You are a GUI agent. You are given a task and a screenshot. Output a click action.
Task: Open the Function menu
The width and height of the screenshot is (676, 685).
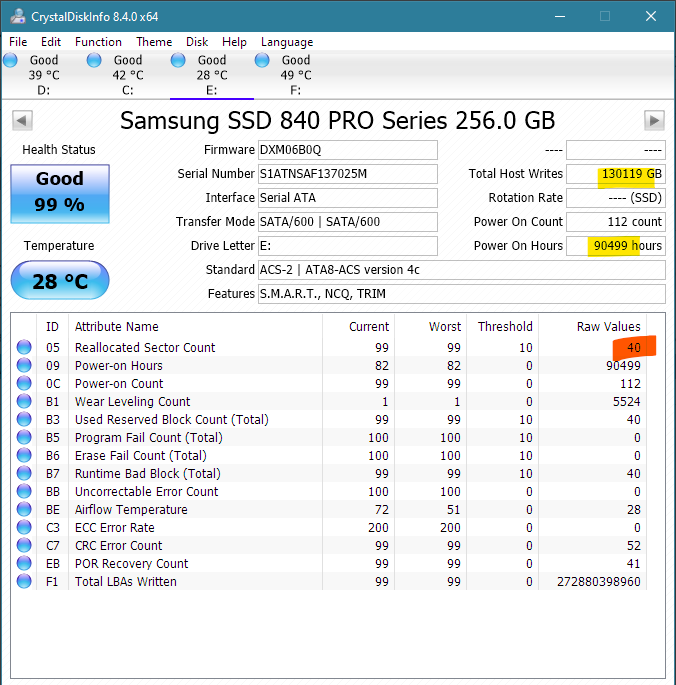coord(98,42)
